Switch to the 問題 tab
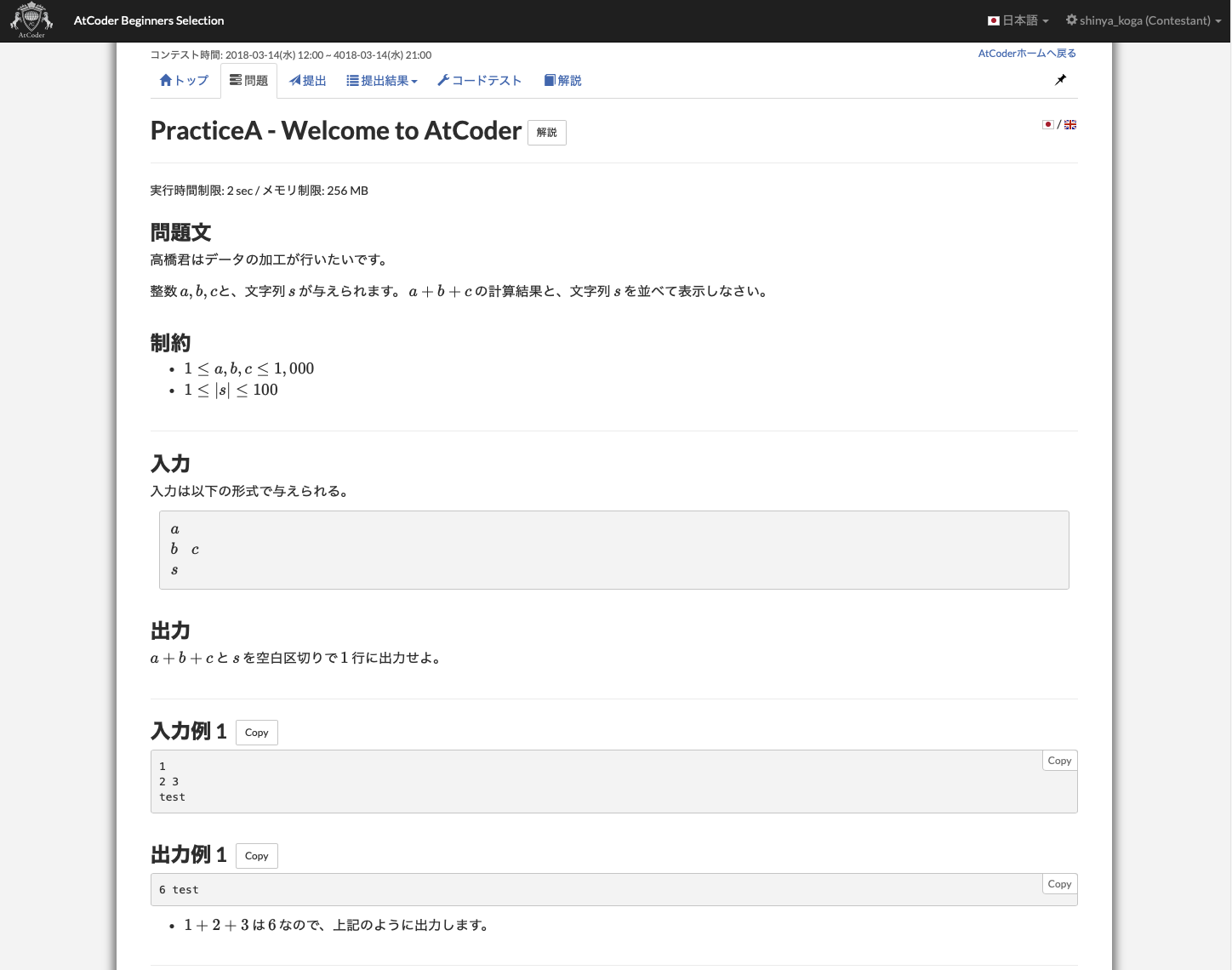The height and width of the screenshot is (970, 1232). [248, 80]
